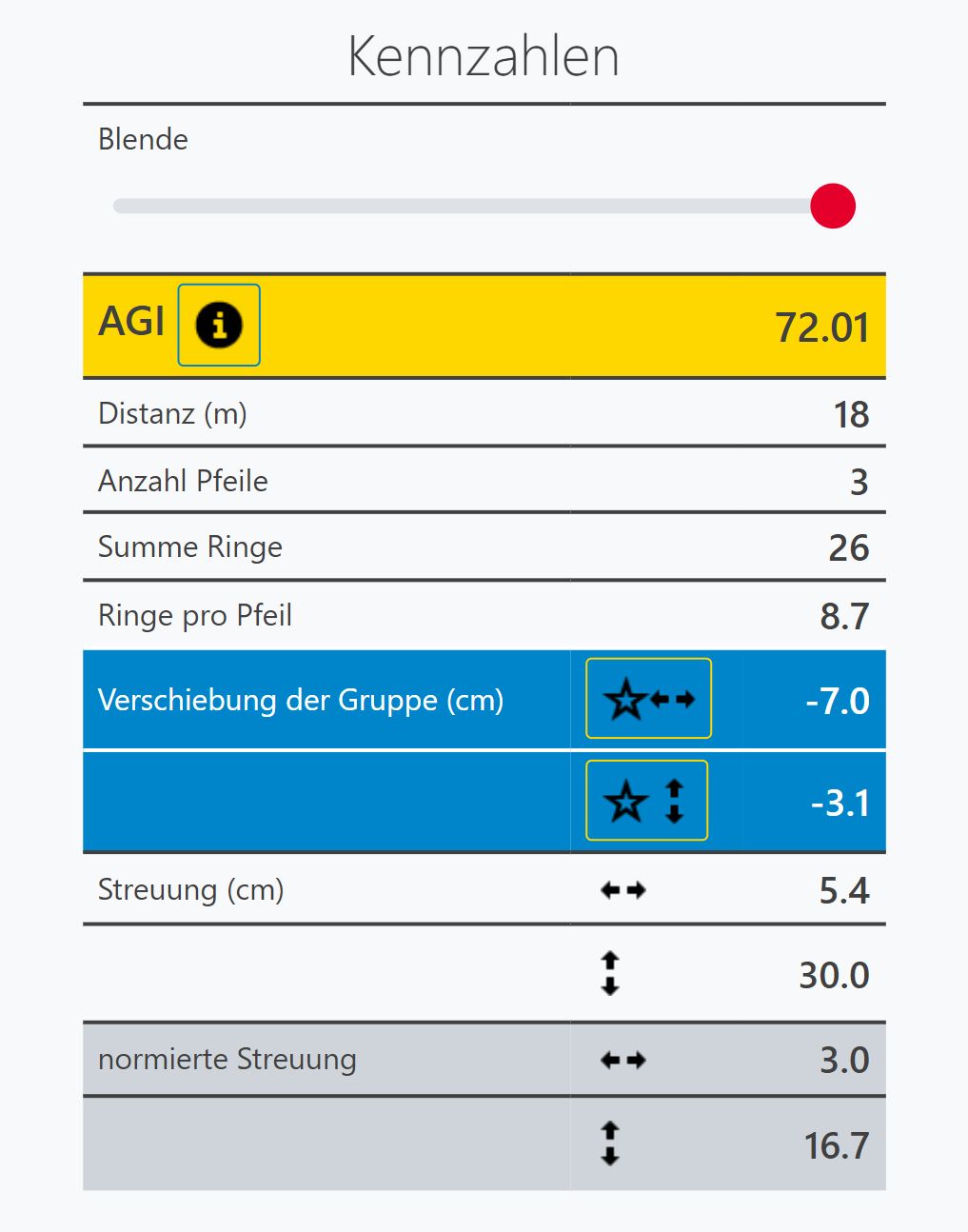Click the AGI info icon
Screen dimensions: 968x1232
click(x=219, y=325)
